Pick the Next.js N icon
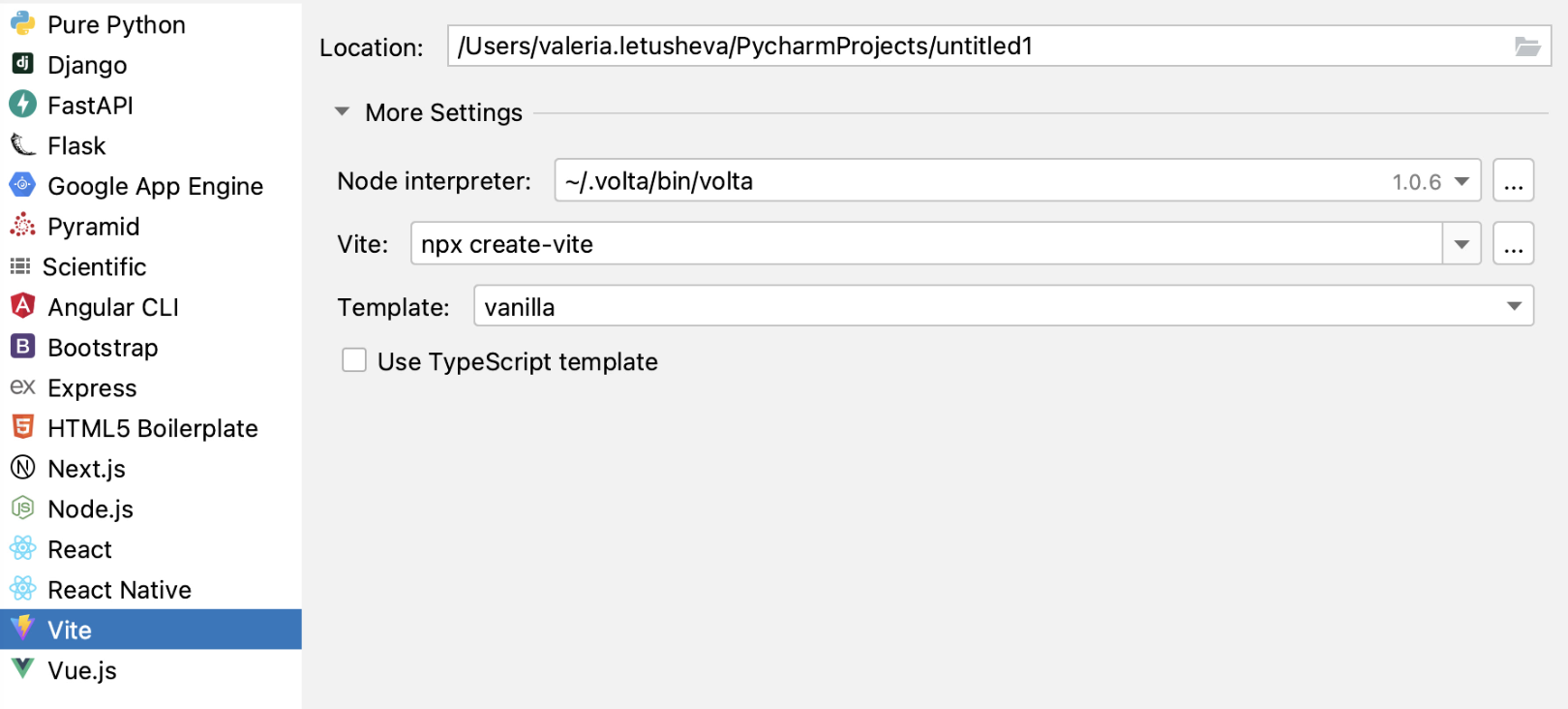 (22, 467)
